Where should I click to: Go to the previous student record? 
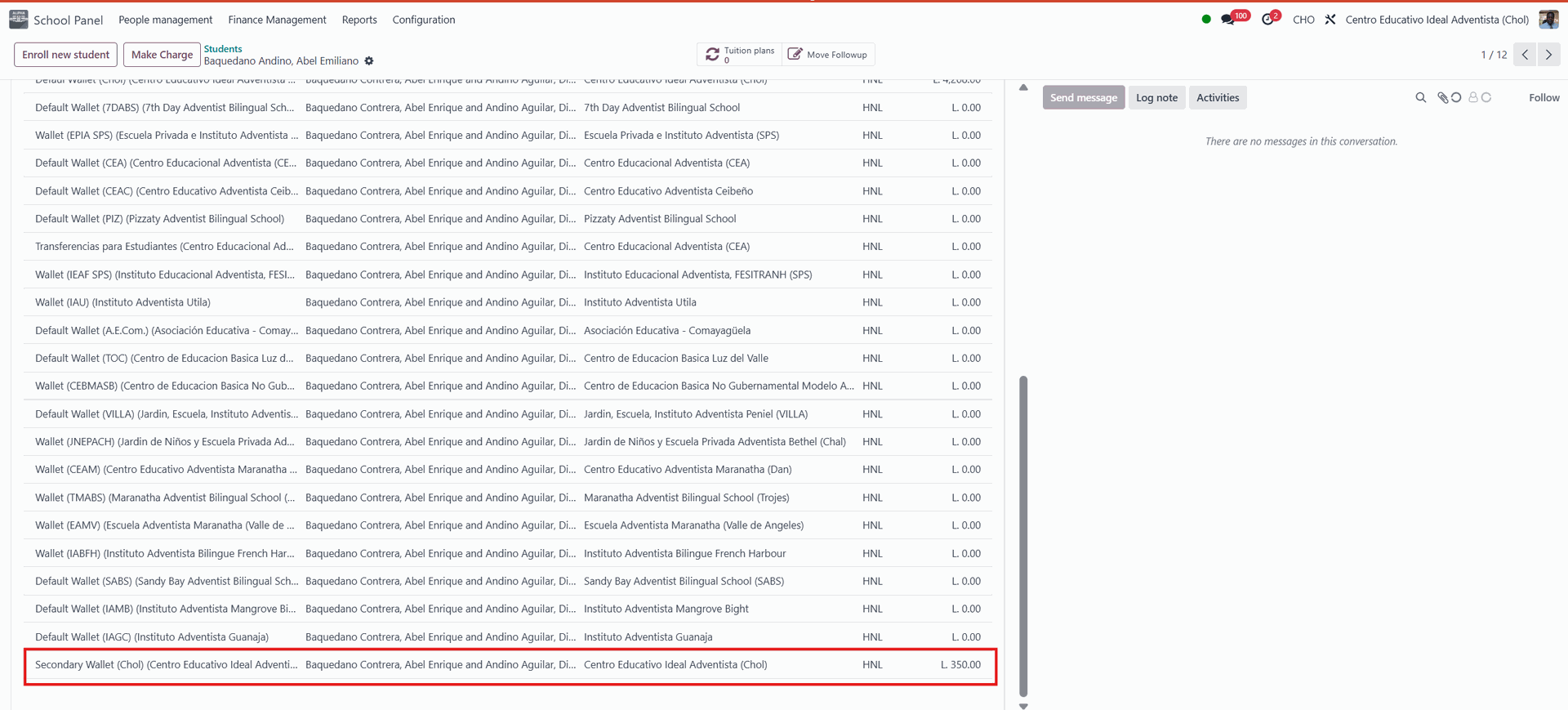1525,55
